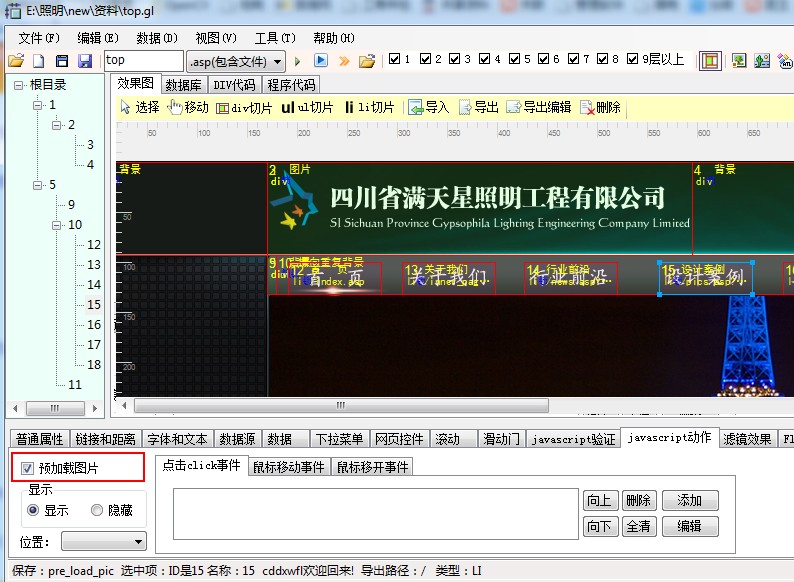The height and width of the screenshot is (582, 794).
Task: Toggle layer 3 checkbox
Action: click(x=455, y=59)
